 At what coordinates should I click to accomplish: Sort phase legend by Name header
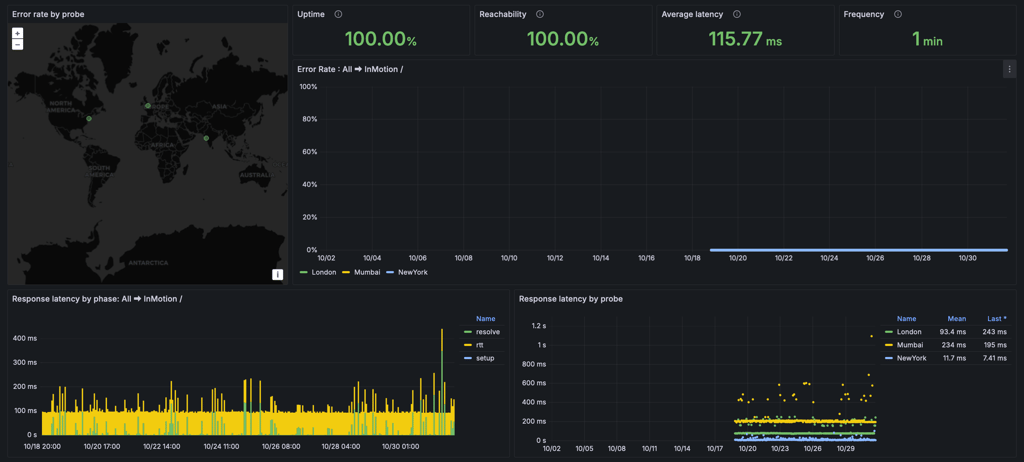point(485,319)
